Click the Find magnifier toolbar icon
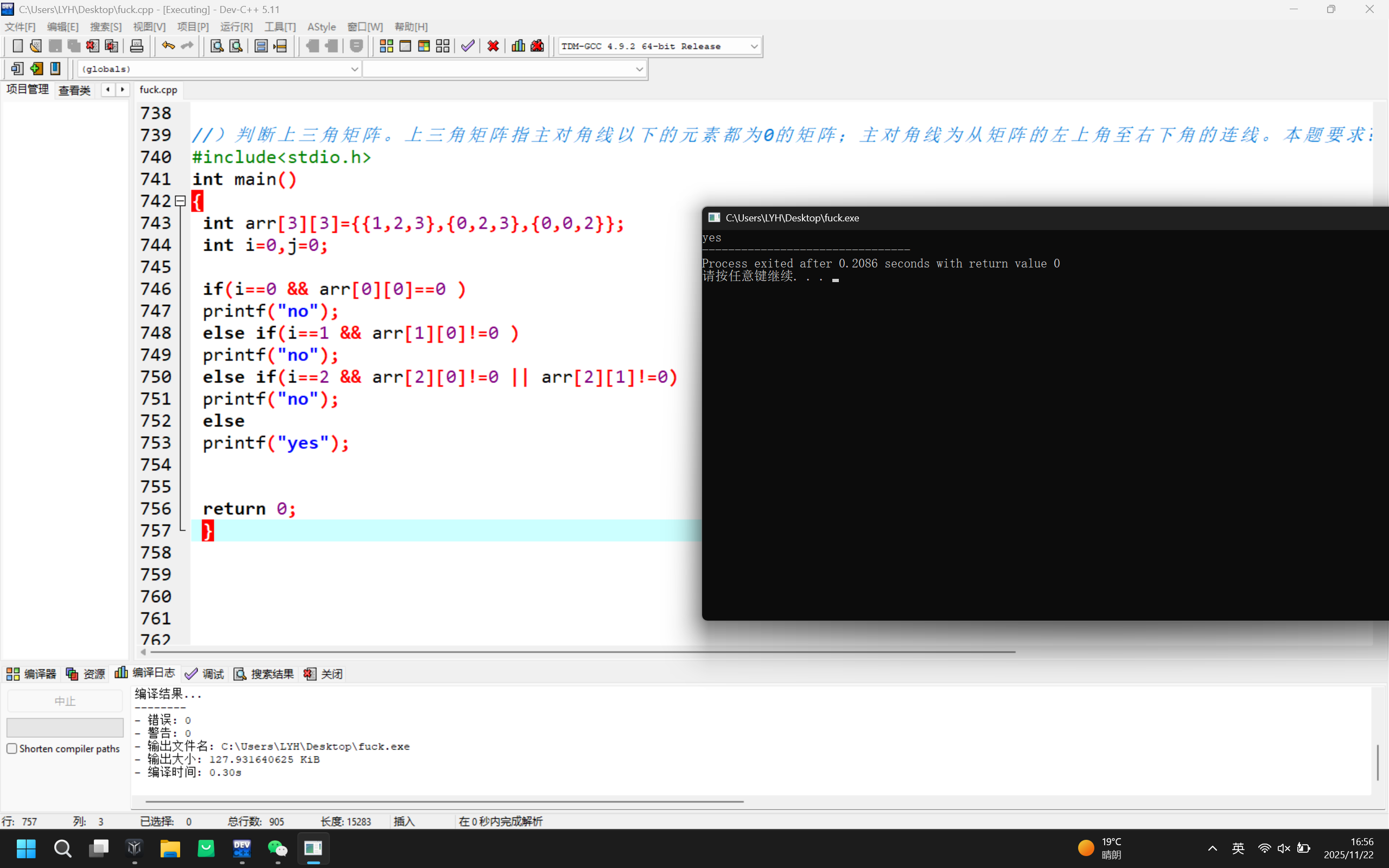 point(216,46)
